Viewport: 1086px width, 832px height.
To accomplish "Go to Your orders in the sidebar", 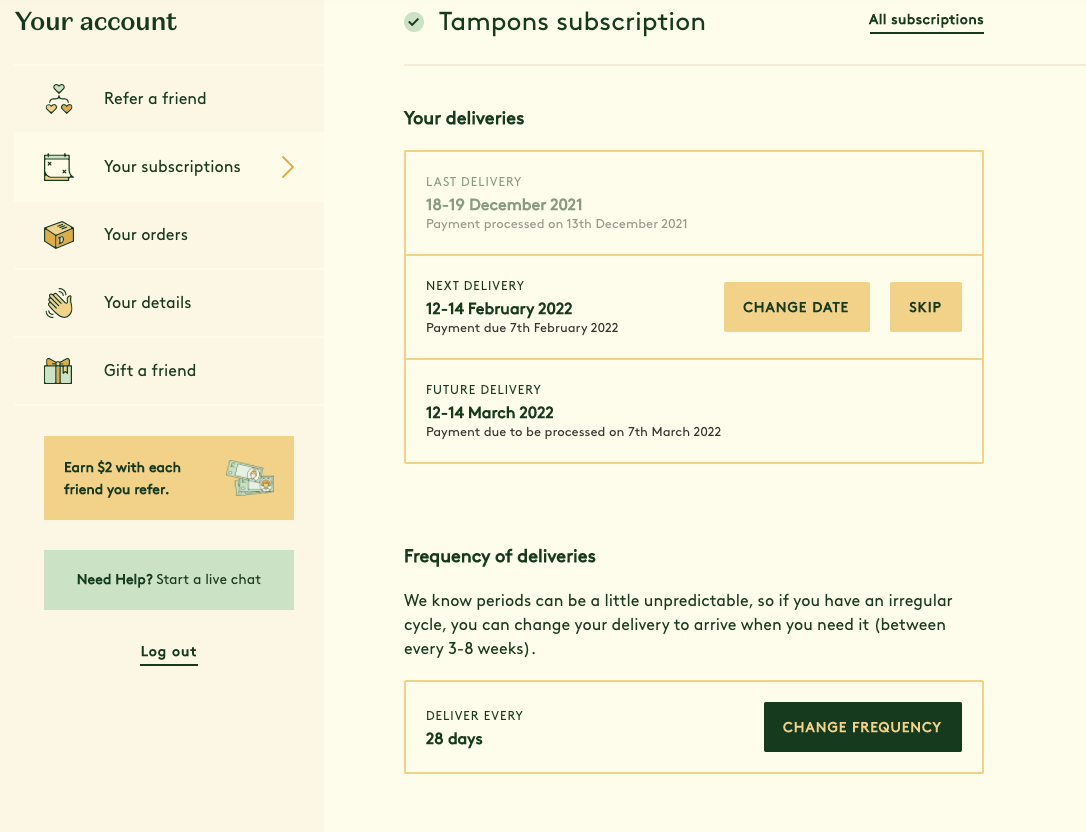I will click(x=146, y=235).
